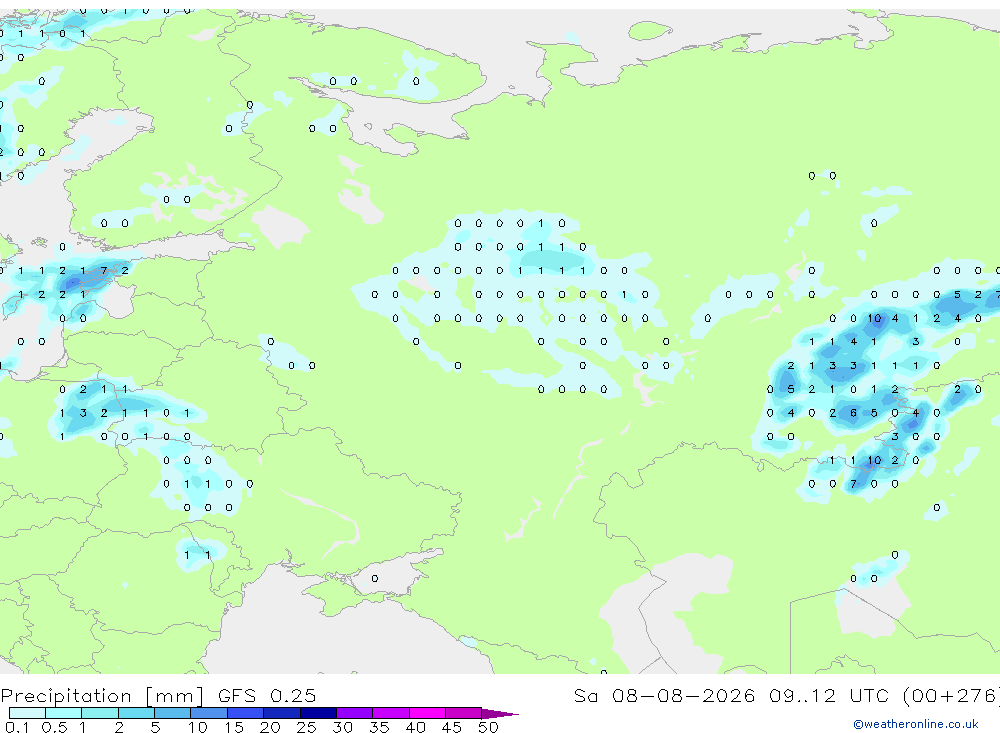1000x733 pixels.
Task: Click the legend label '0.5'
Action: [54, 727]
